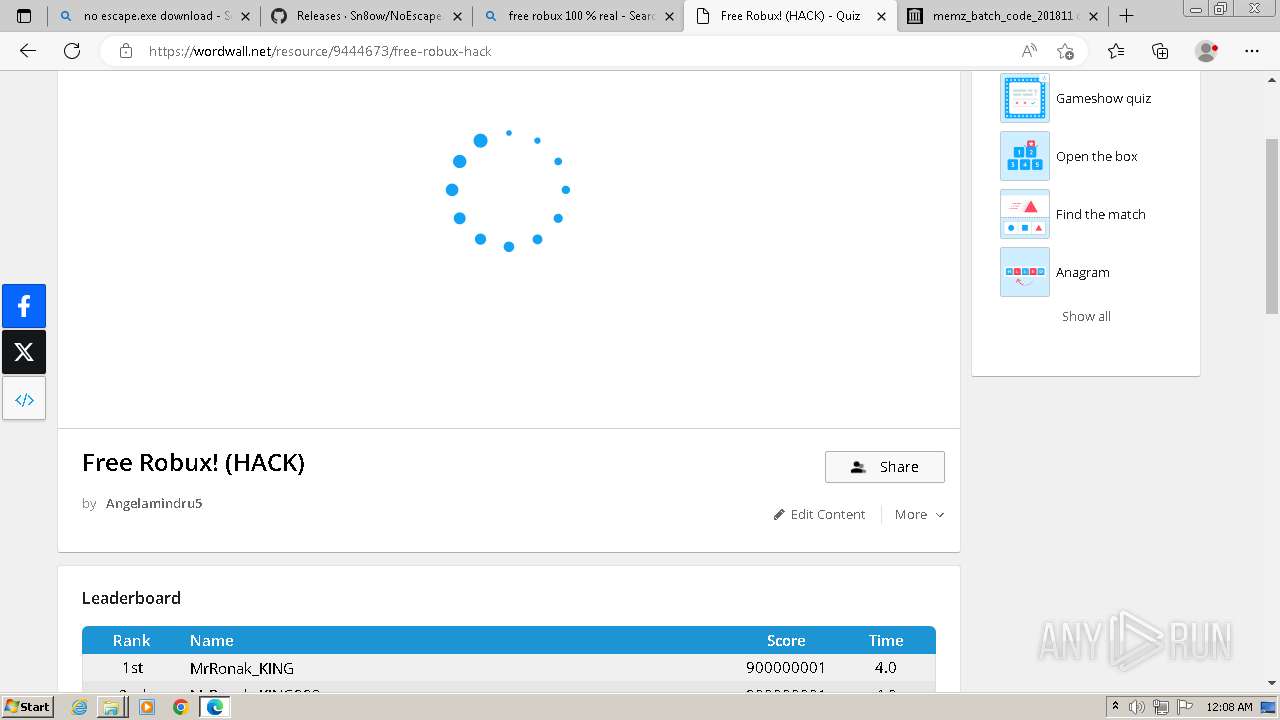
Task: Click the address bar URL
Action: [x=320, y=51]
